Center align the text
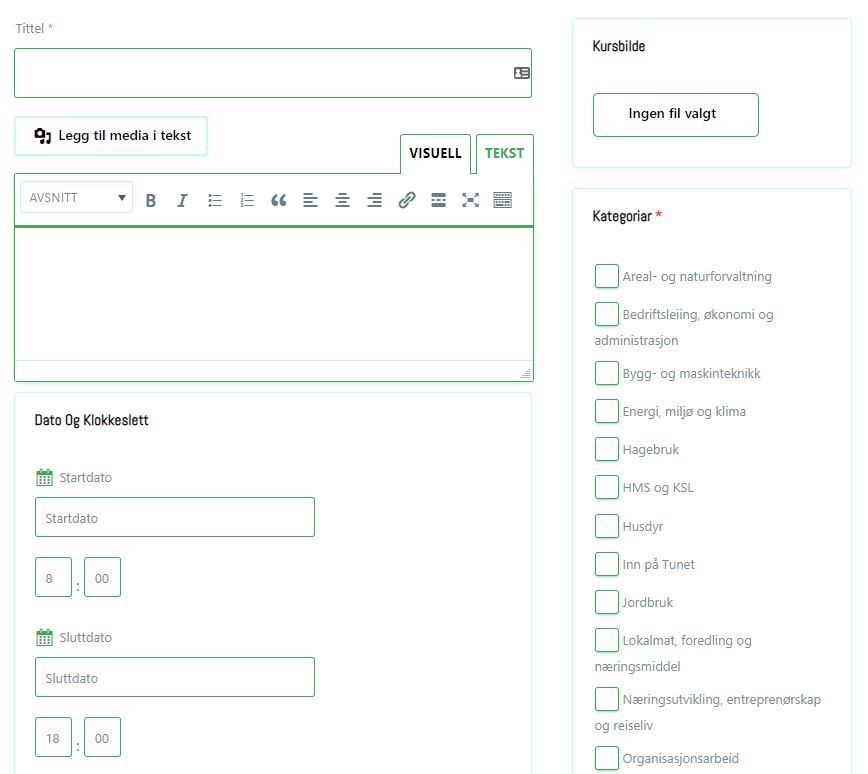 [342, 200]
